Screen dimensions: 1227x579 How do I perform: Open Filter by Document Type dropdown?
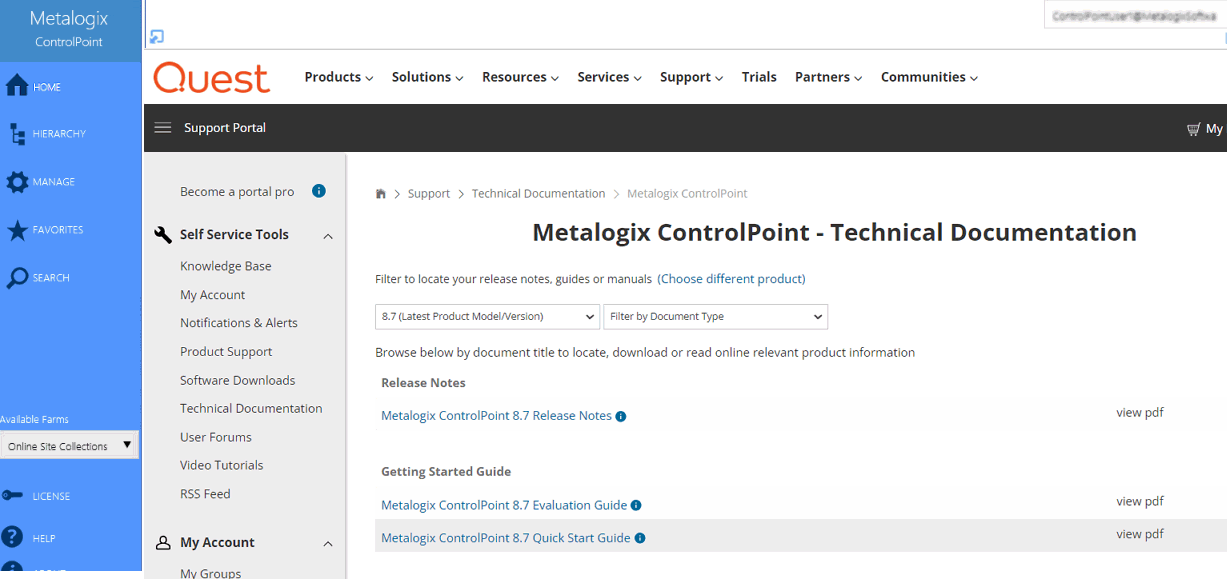[715, 317]
